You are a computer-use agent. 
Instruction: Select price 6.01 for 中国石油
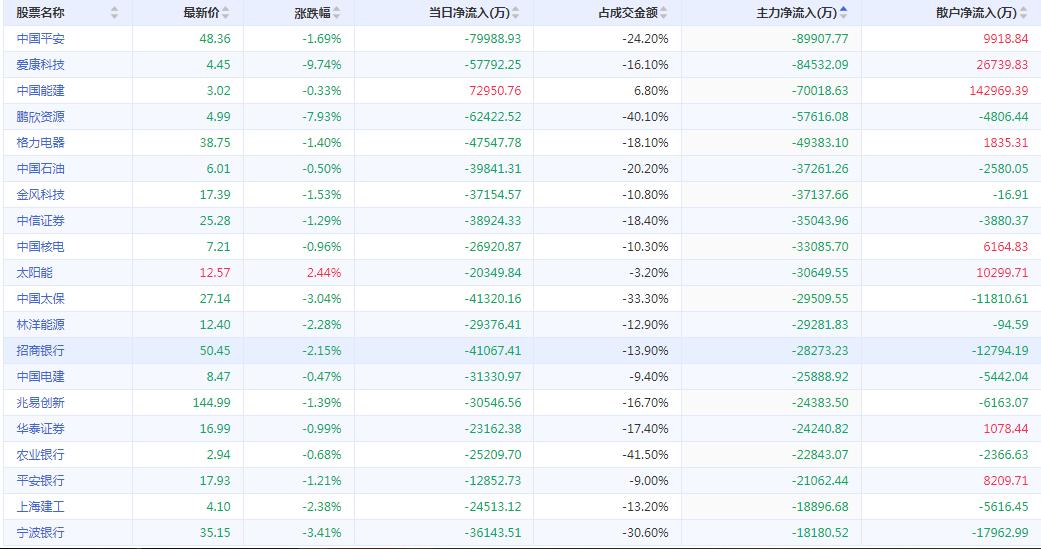(218, 169)
